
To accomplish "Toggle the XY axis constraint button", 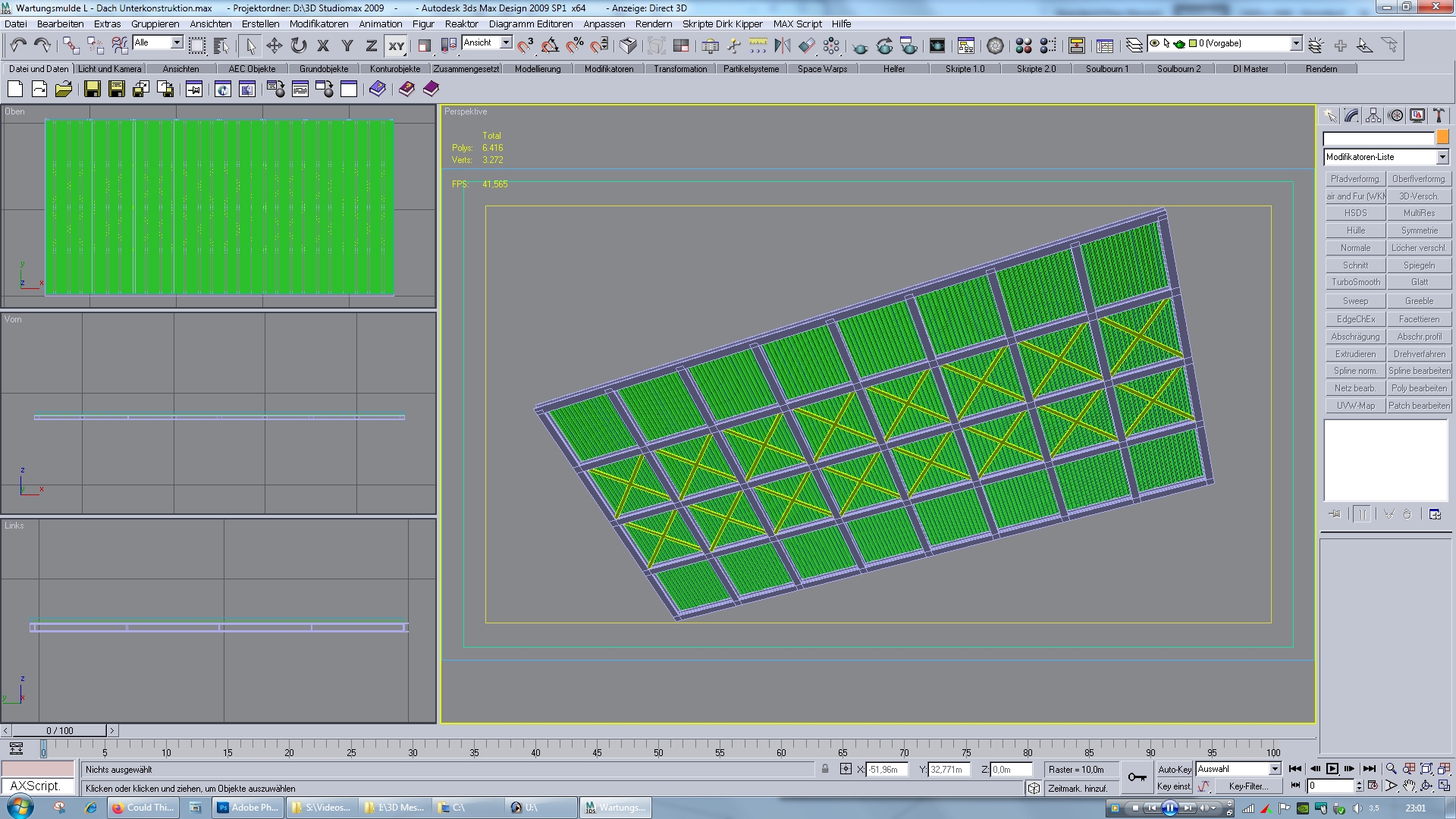I will tap(397, 45).
